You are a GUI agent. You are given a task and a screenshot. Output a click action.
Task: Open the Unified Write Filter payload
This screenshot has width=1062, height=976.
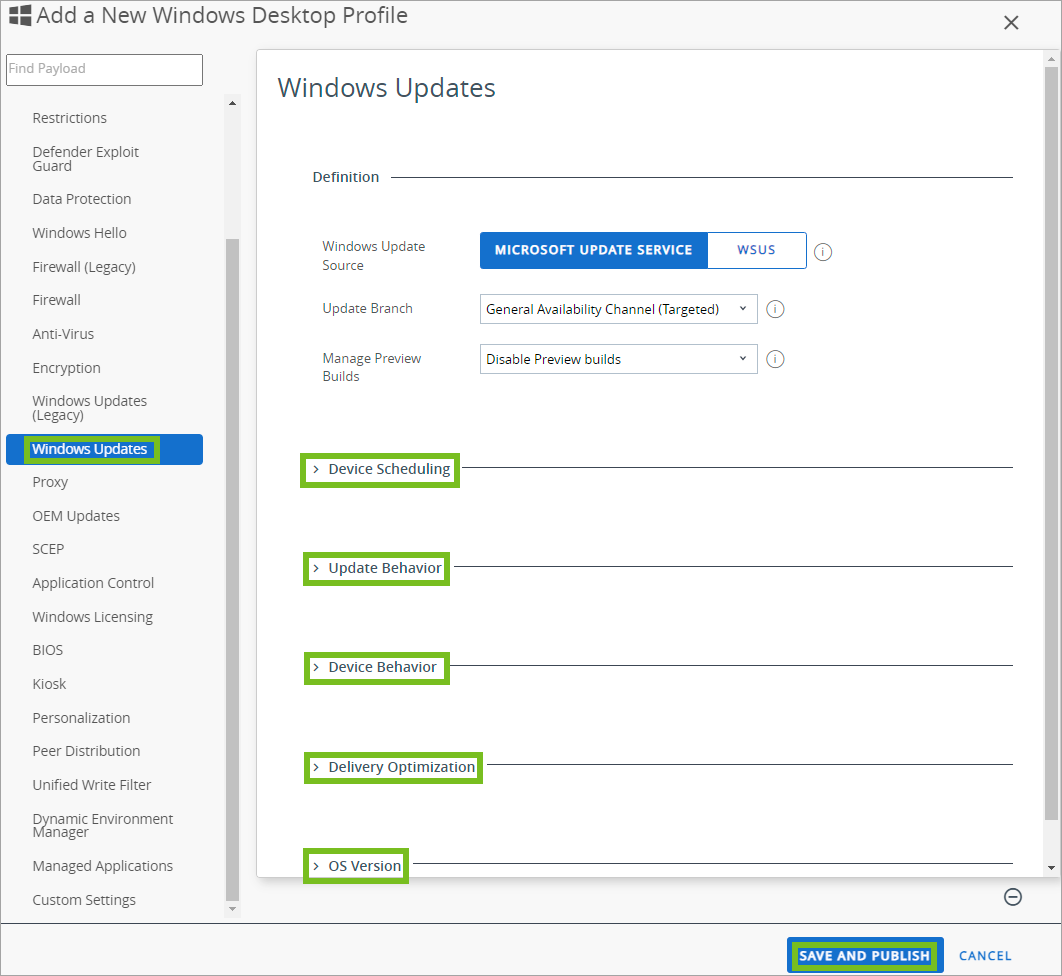91,785
